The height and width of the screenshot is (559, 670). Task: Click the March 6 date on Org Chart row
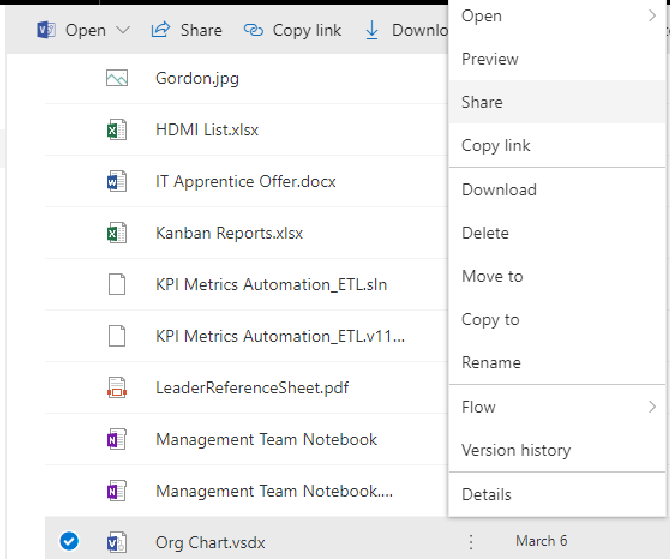(541, 541)
